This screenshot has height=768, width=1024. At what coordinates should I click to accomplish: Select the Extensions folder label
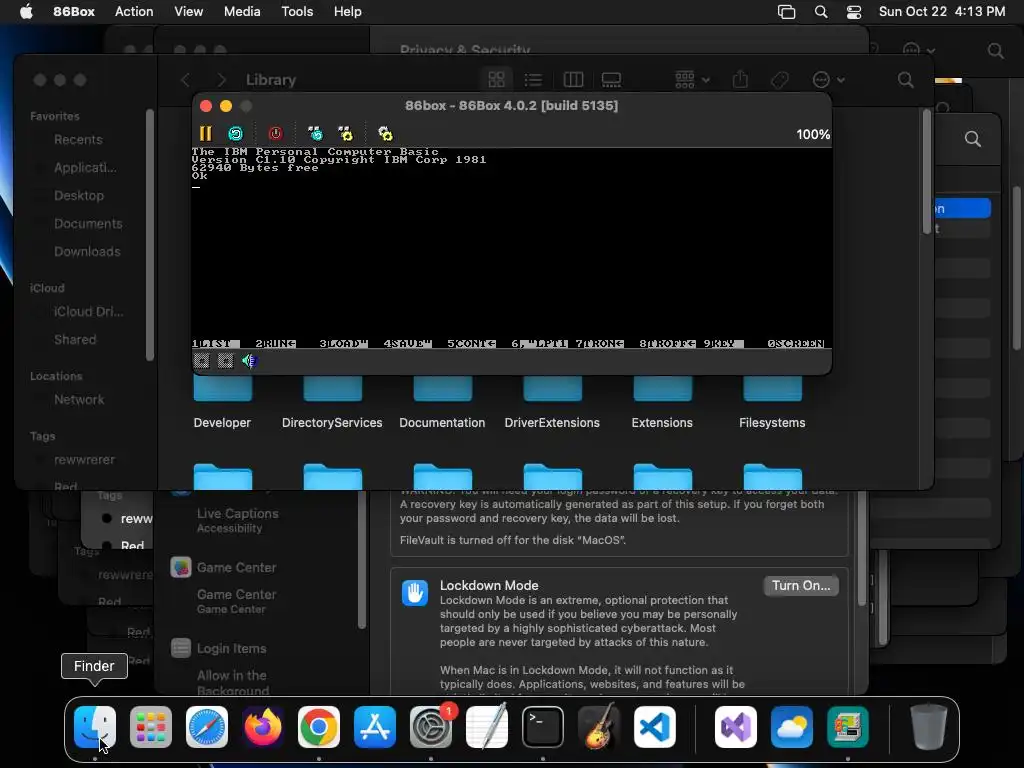click(662, 423)
